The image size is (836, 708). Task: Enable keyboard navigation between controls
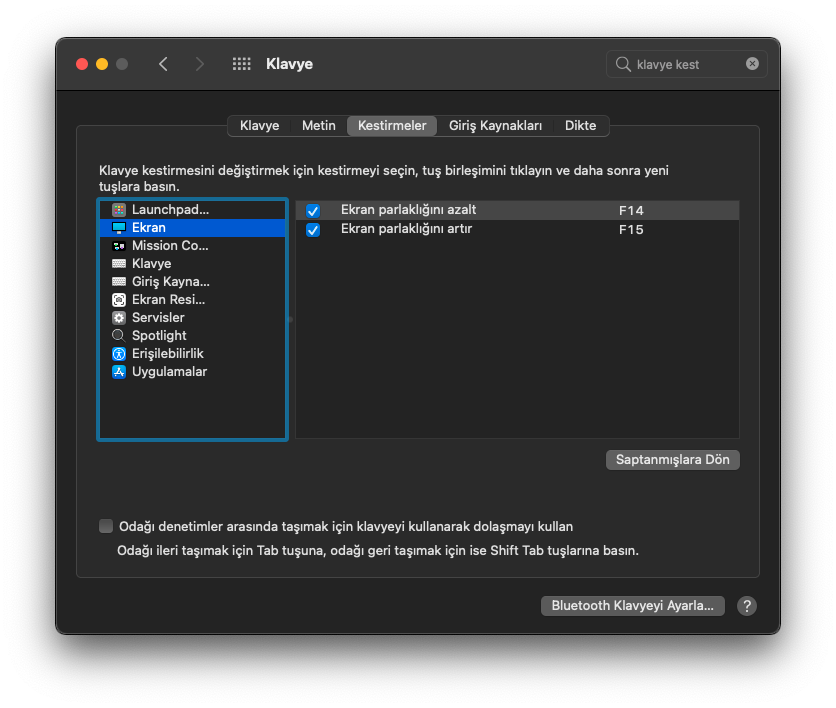(104, 526)
